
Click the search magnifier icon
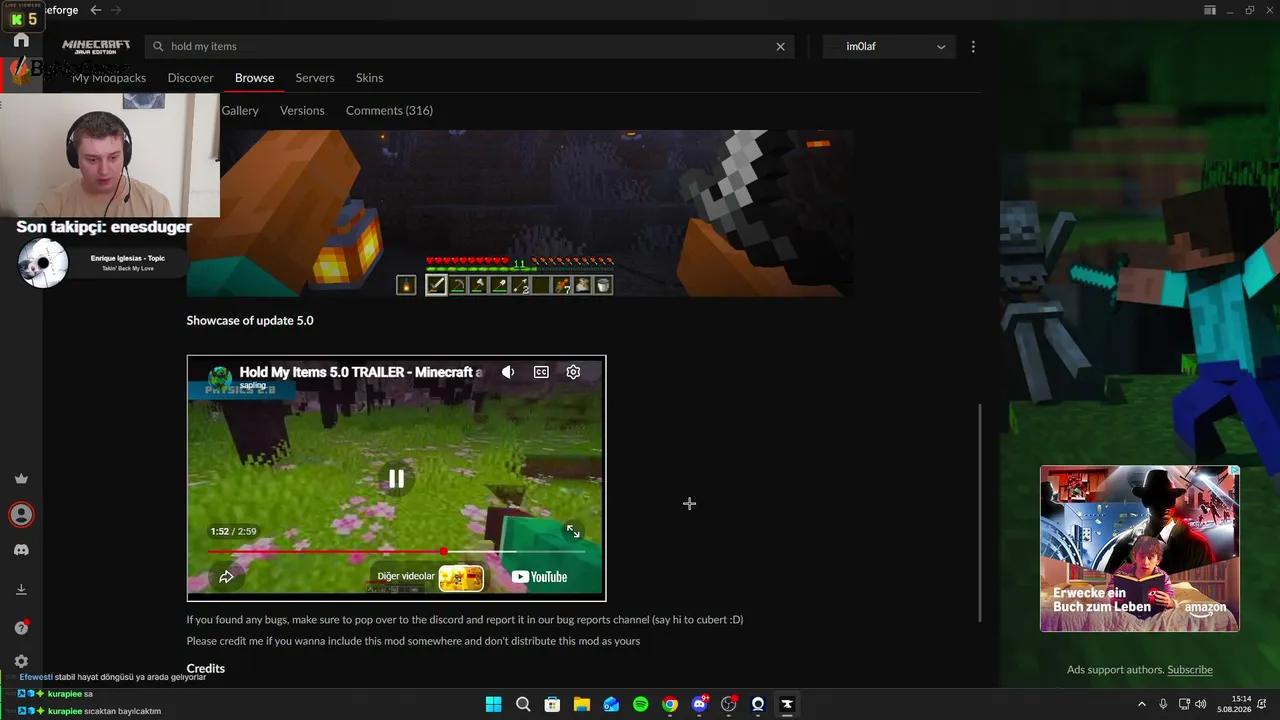[x=158, y=46]
